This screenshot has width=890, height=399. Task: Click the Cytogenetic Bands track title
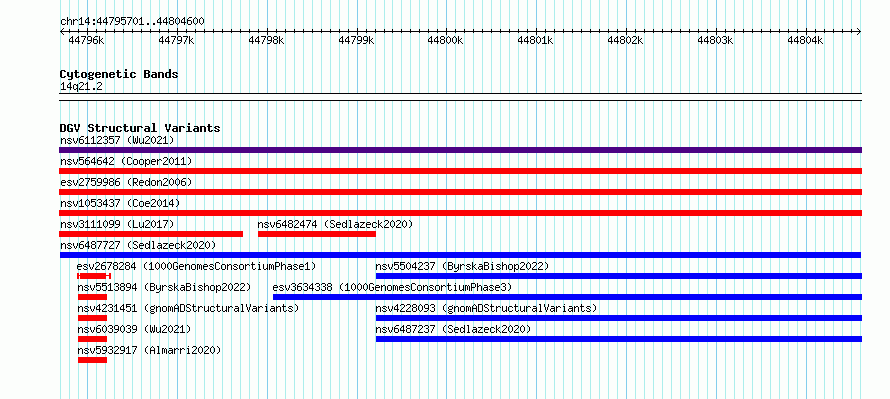[119, 74]
